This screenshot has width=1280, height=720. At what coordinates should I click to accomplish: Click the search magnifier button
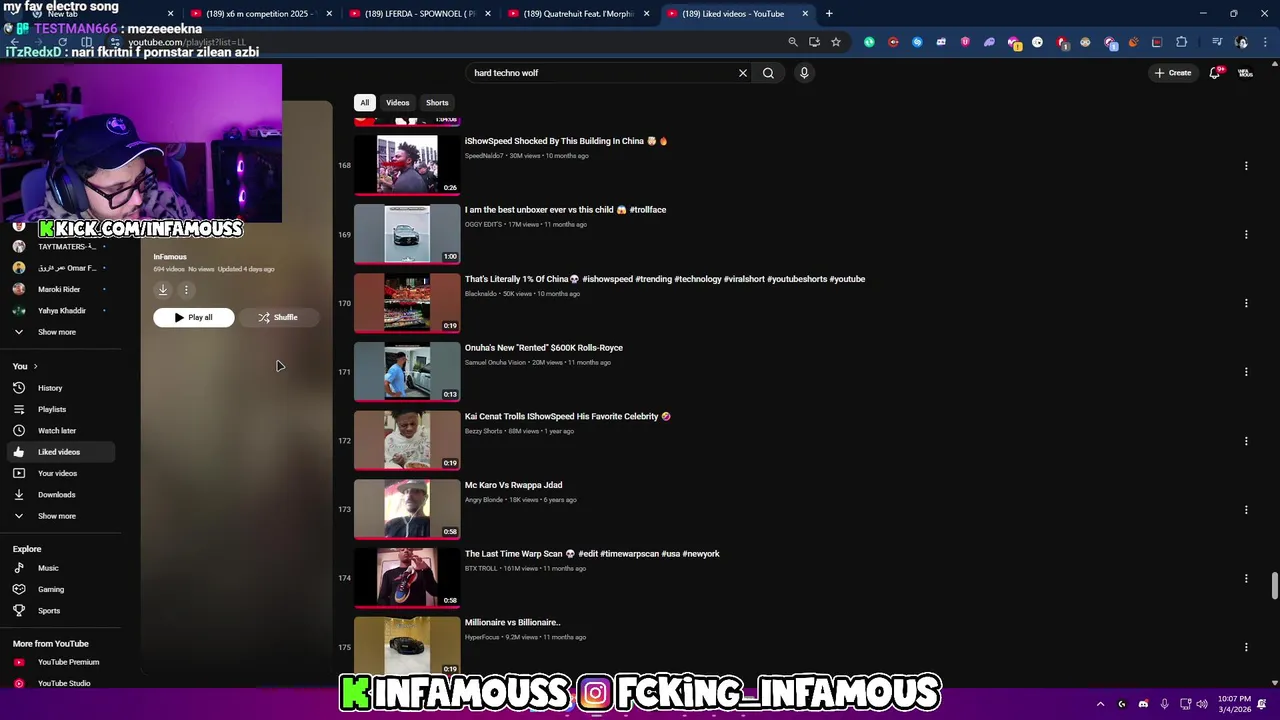(768, 73)
